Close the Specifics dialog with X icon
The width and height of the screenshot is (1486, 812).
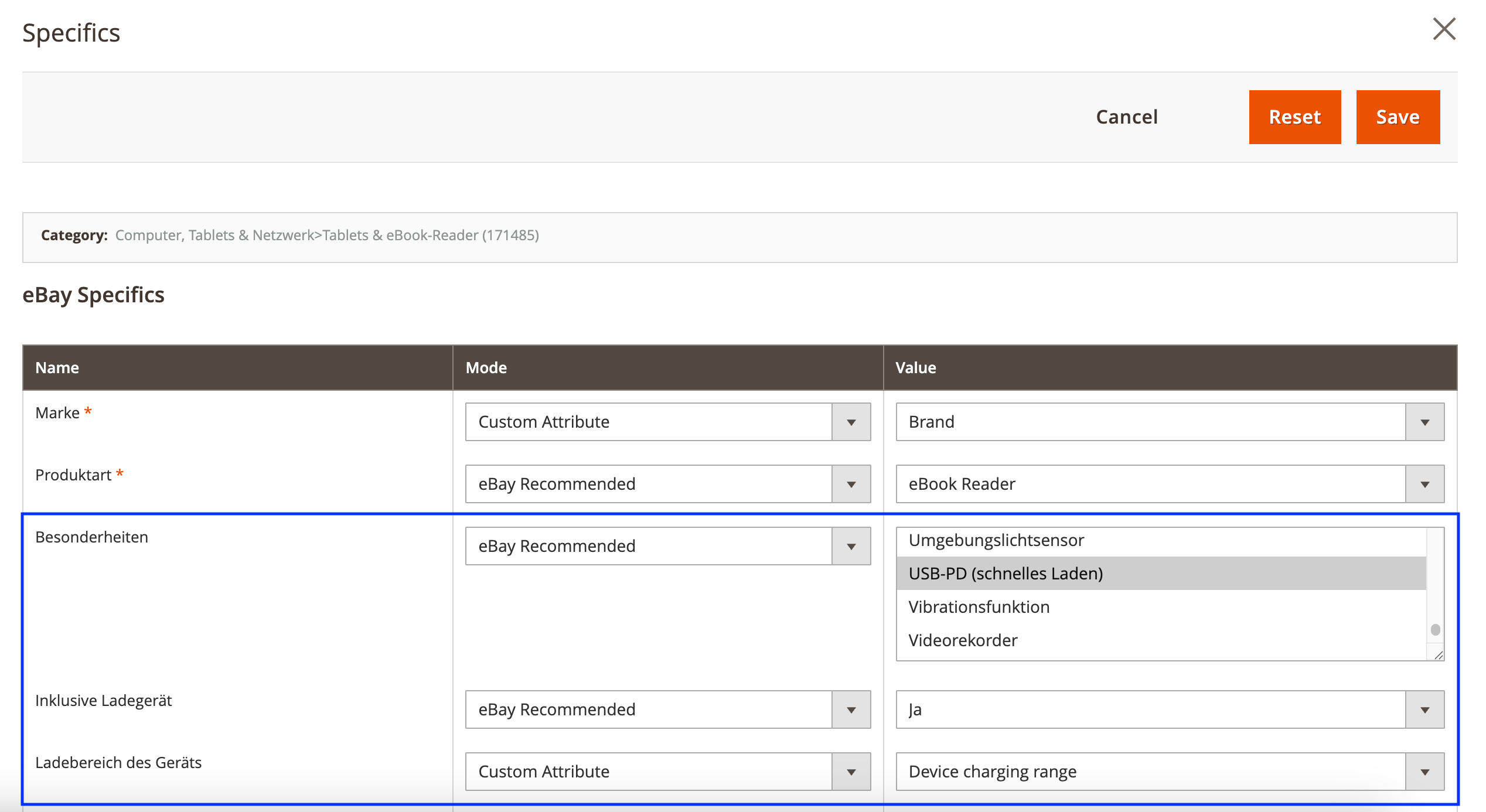[1444, 29]
